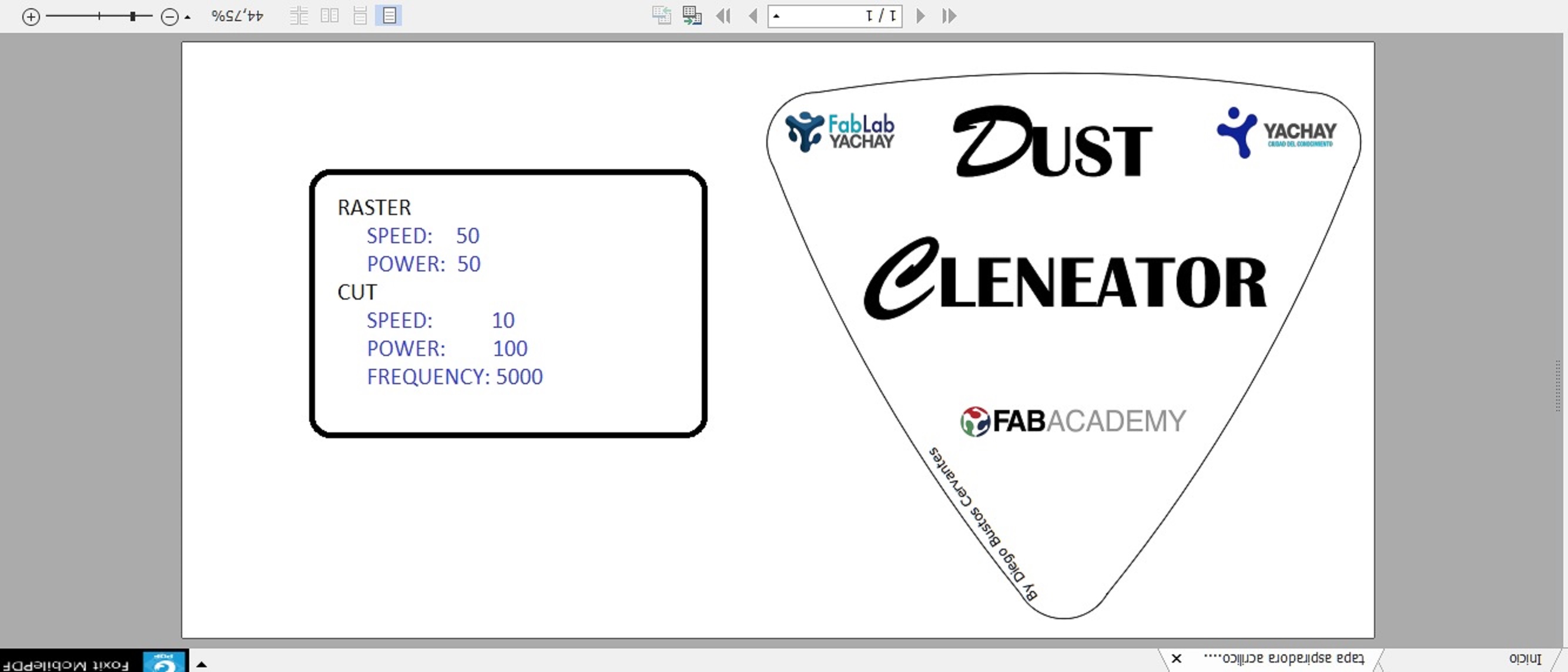Open the zoom level dropdown arrow
The height and width of the screenshot is (672, 1568).
pyautogui.click(x=187, y=18)
